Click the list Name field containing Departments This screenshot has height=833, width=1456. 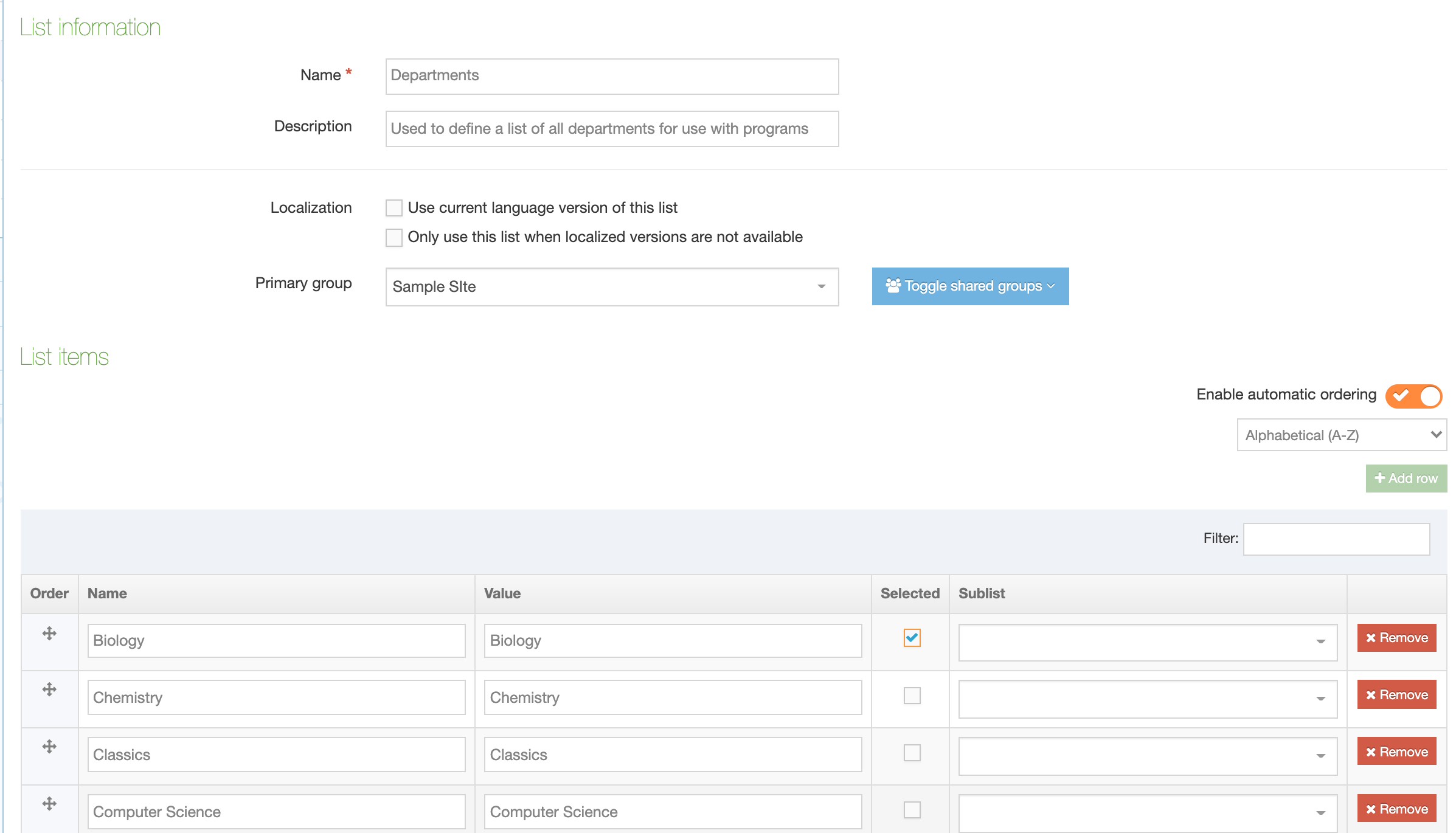coord(612,76)
